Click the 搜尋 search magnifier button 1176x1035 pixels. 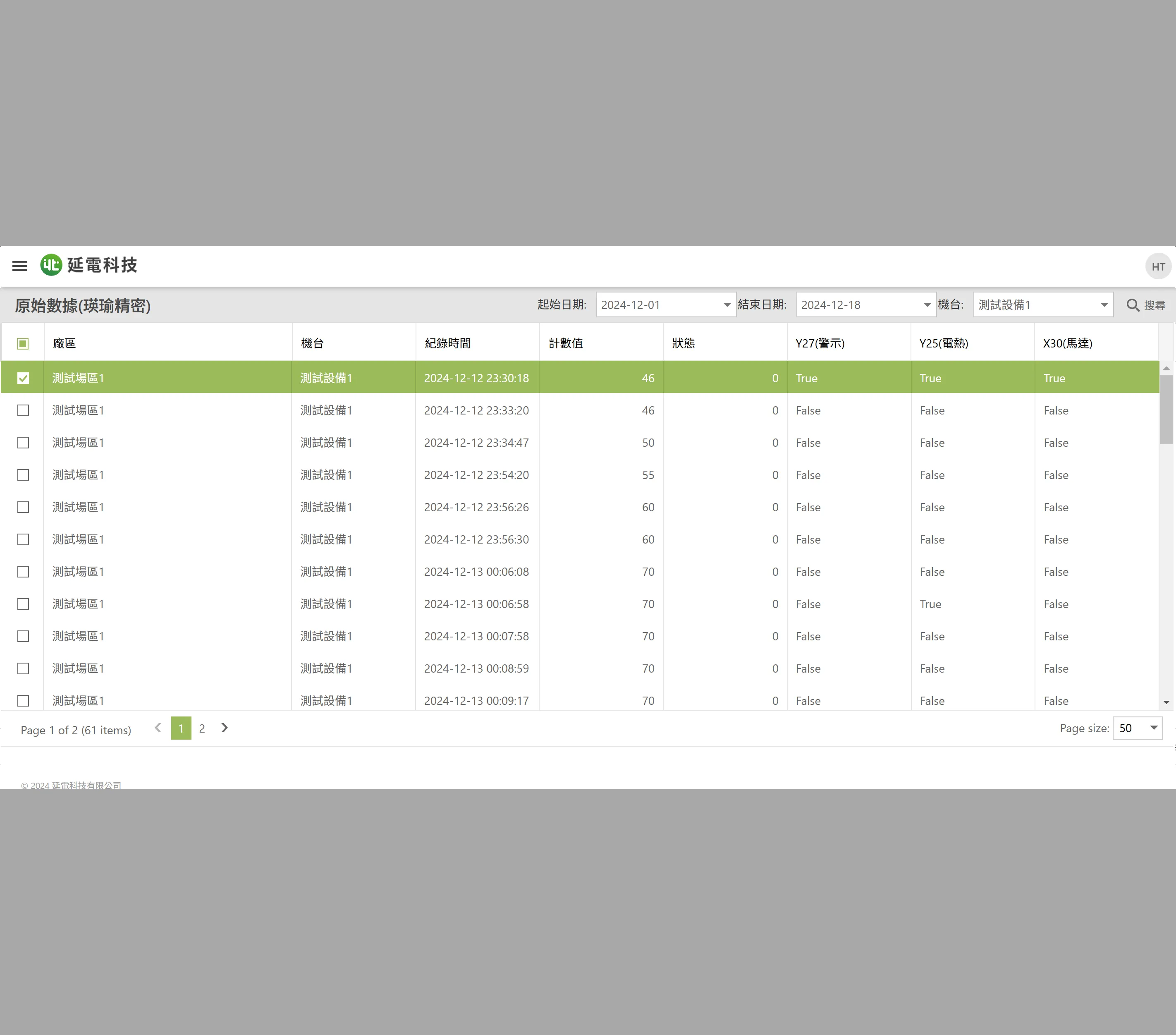coord(1145,305)
